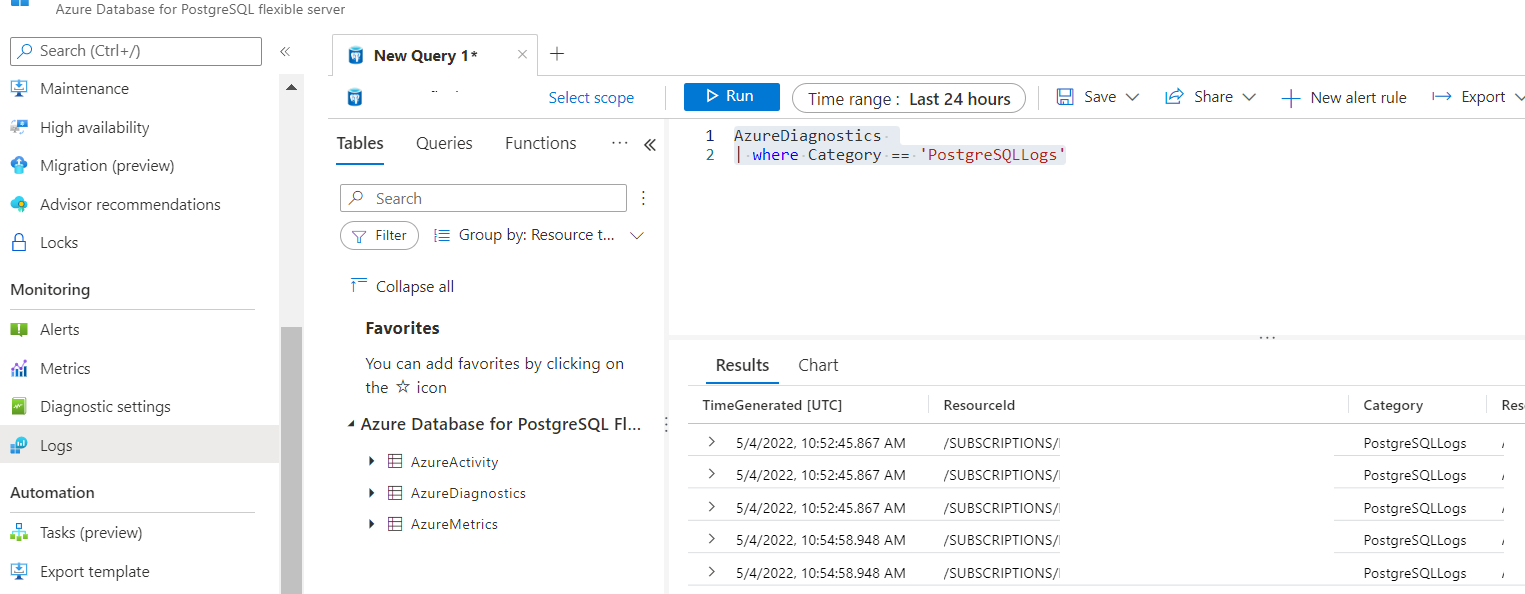The image size is (1525, 594).
Task: Switch to the Queries tab
Action: (444, 143)
